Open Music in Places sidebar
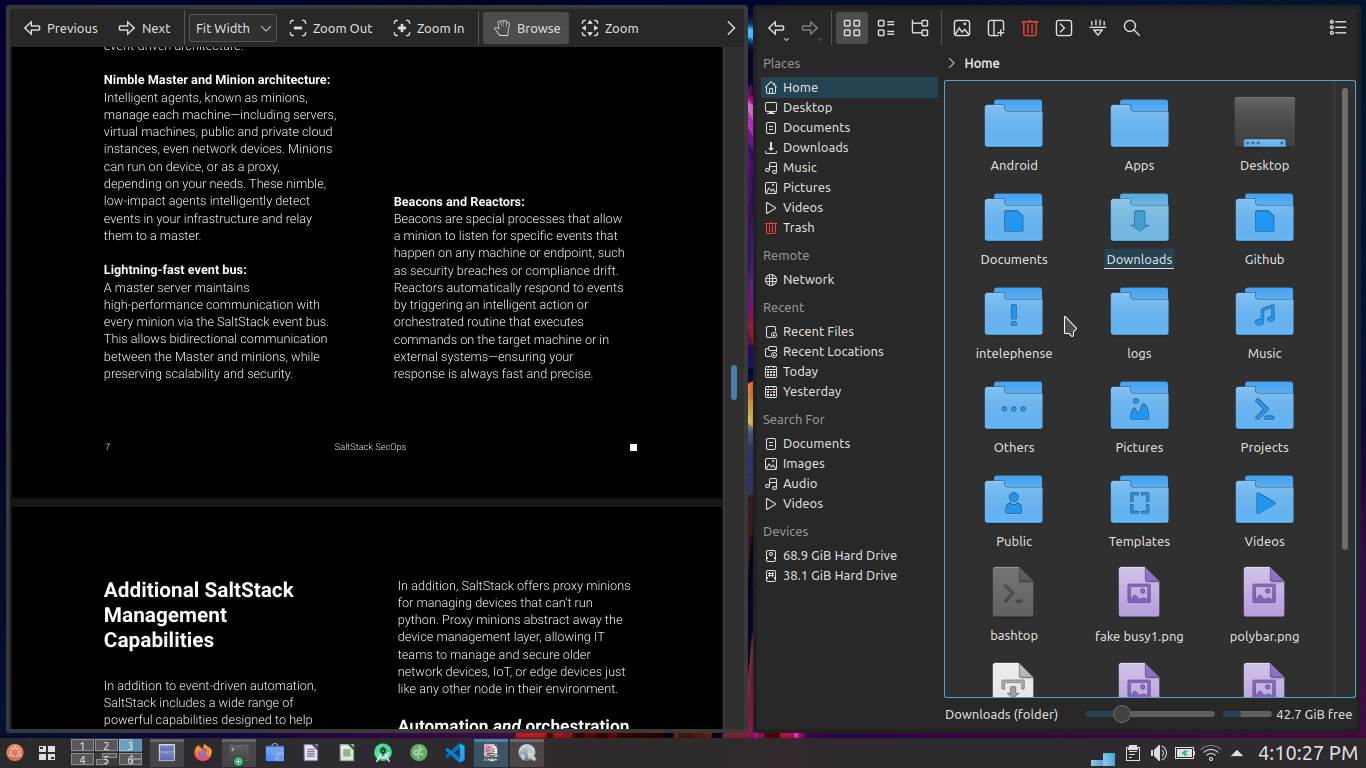This screenshot has height=768, width=1366. pyautogui.click(x=849, y=167)
